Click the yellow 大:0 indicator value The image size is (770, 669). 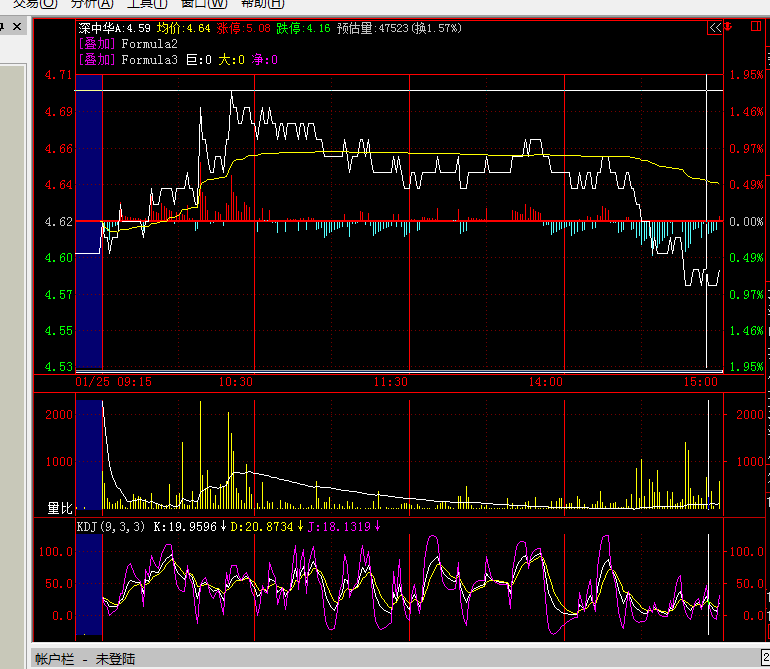(x=231, y=59)
